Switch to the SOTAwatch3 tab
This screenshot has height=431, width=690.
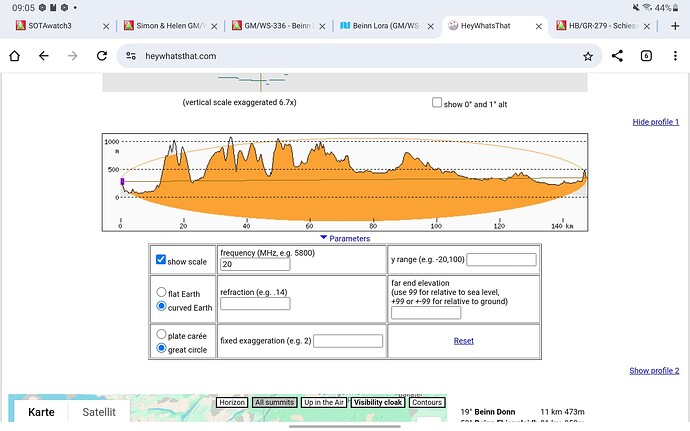tap(55, 26)
